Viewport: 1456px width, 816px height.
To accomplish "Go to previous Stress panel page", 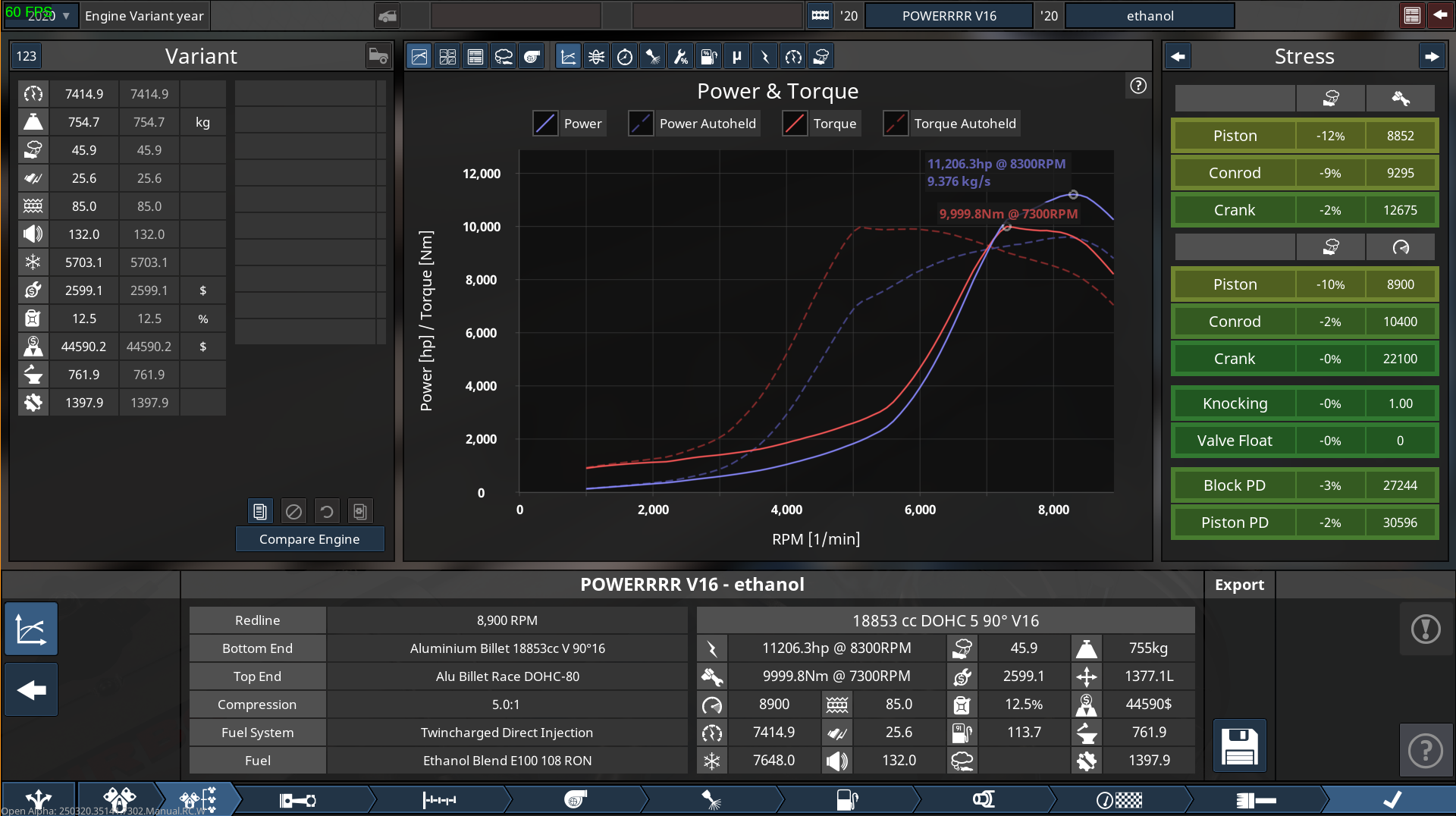I will [x=1178, y=57].
